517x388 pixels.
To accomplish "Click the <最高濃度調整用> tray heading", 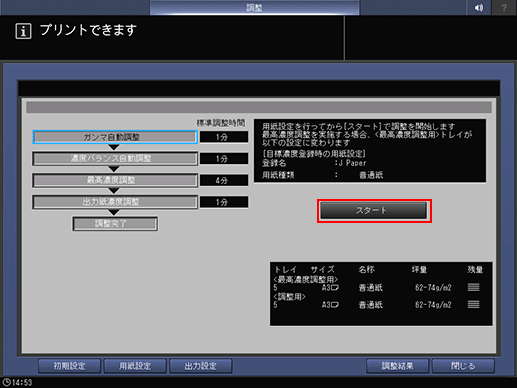I will 306,279.
